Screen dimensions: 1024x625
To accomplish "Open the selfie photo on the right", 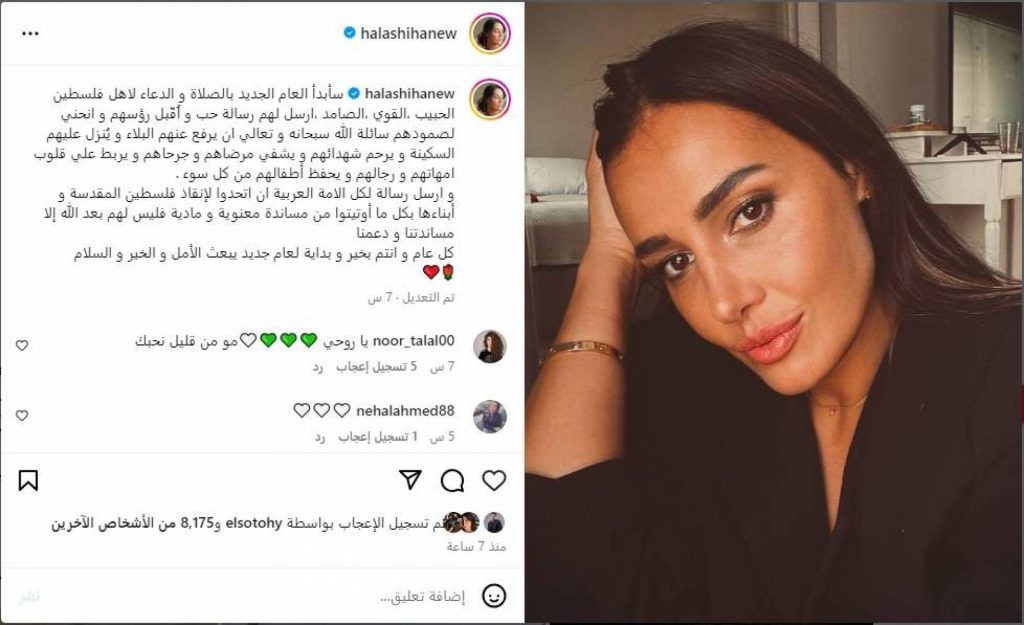I will tap(775, 312).
